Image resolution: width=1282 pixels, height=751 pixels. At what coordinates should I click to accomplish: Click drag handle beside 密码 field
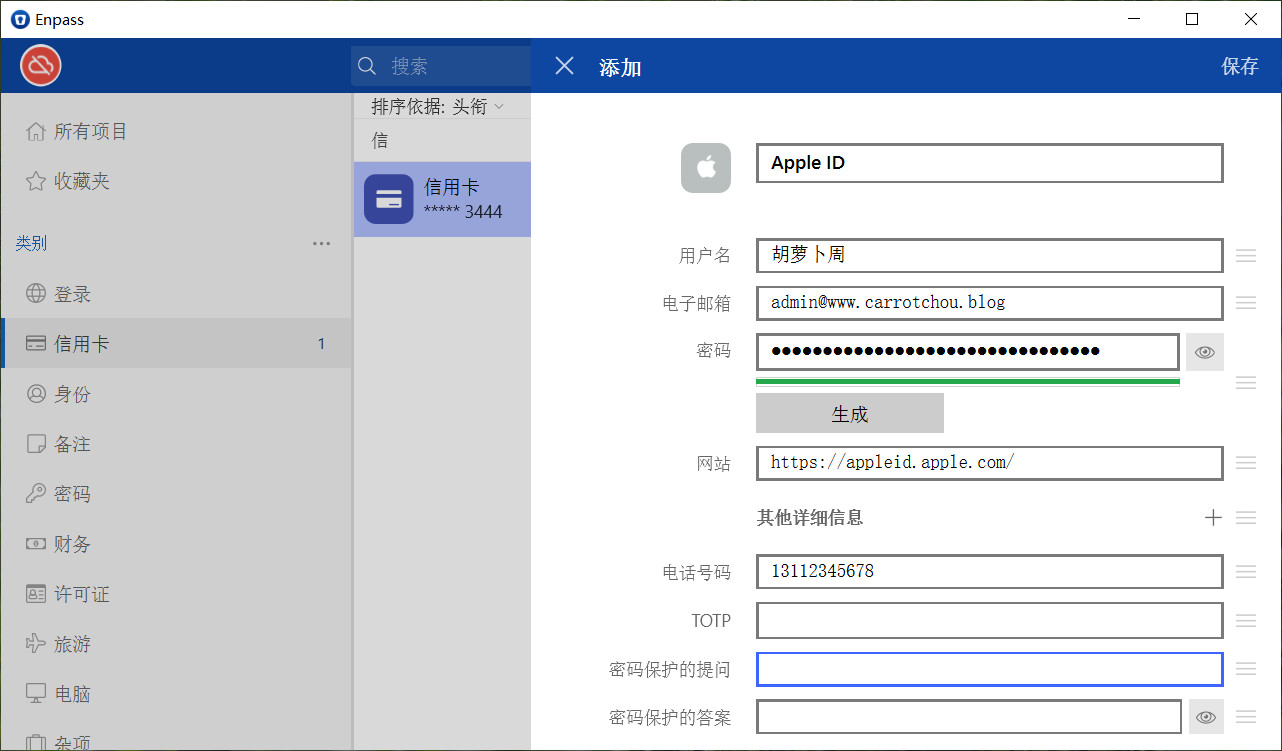[x=1246, y=382]
